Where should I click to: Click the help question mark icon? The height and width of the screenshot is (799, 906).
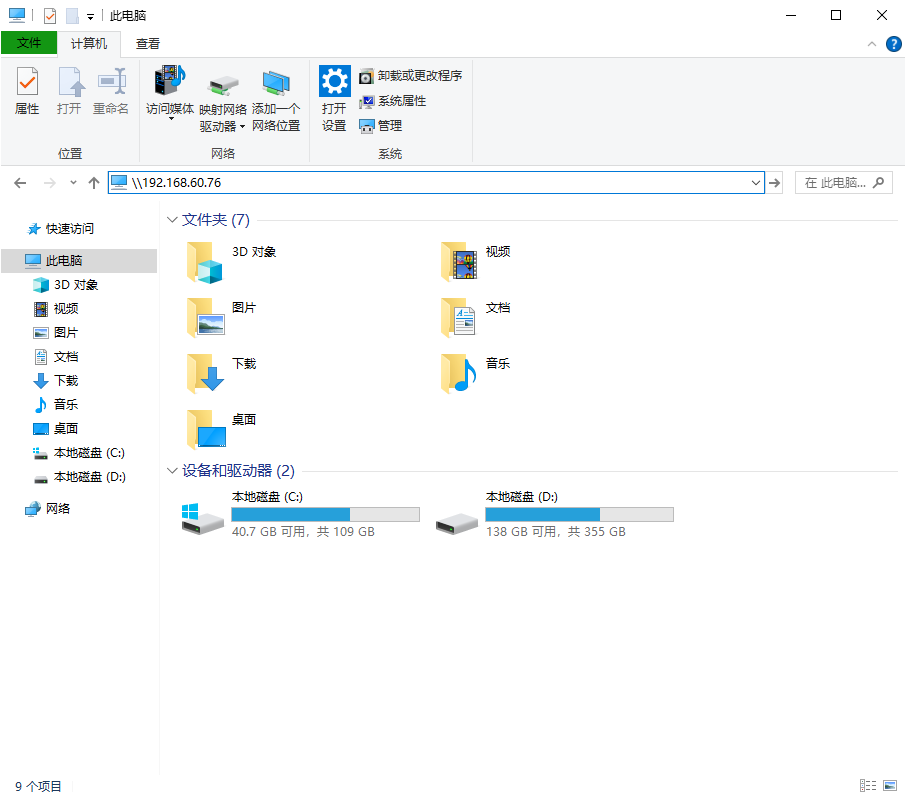coord(892,44)
